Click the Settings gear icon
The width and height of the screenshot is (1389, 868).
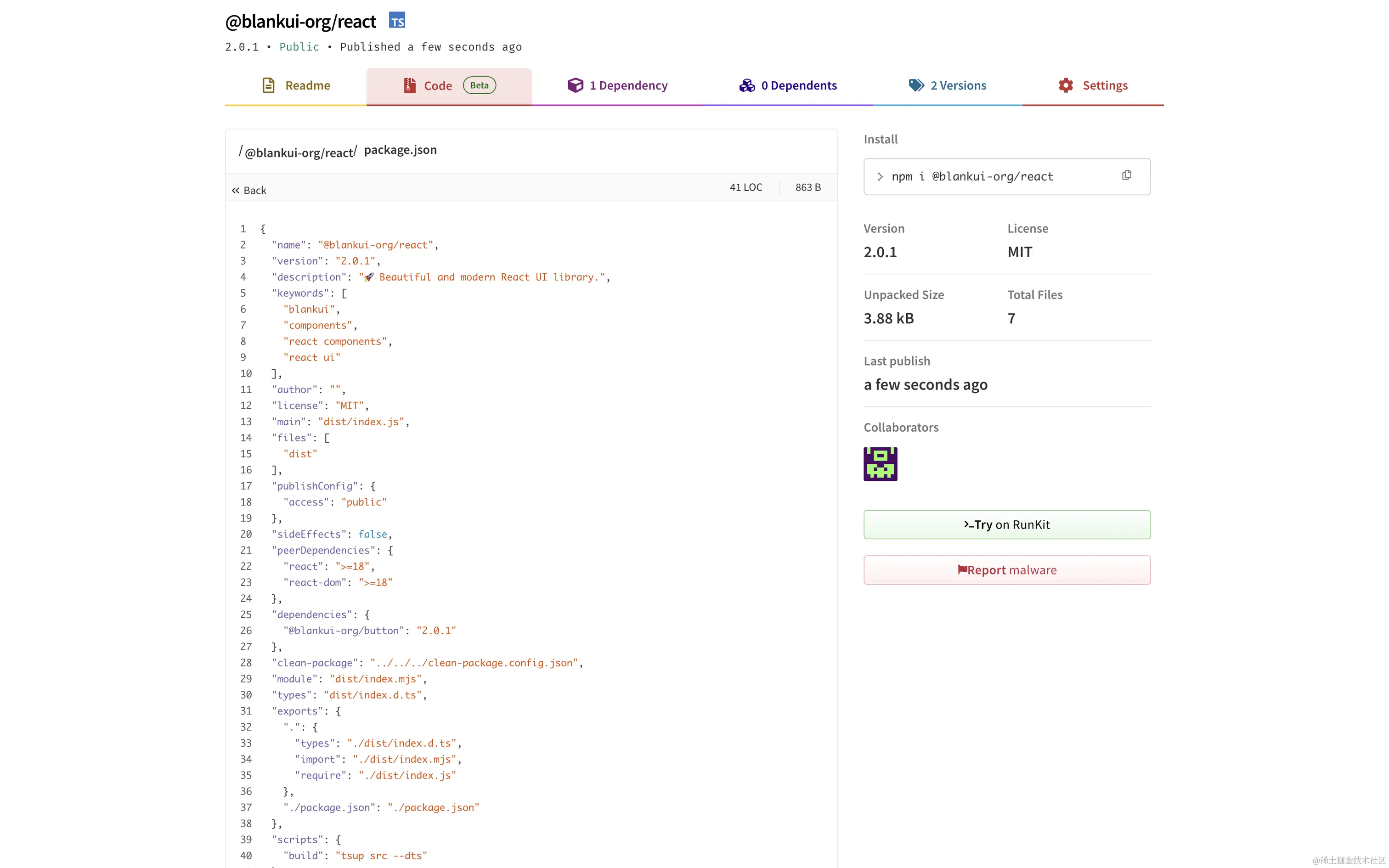click(1066, 85)
